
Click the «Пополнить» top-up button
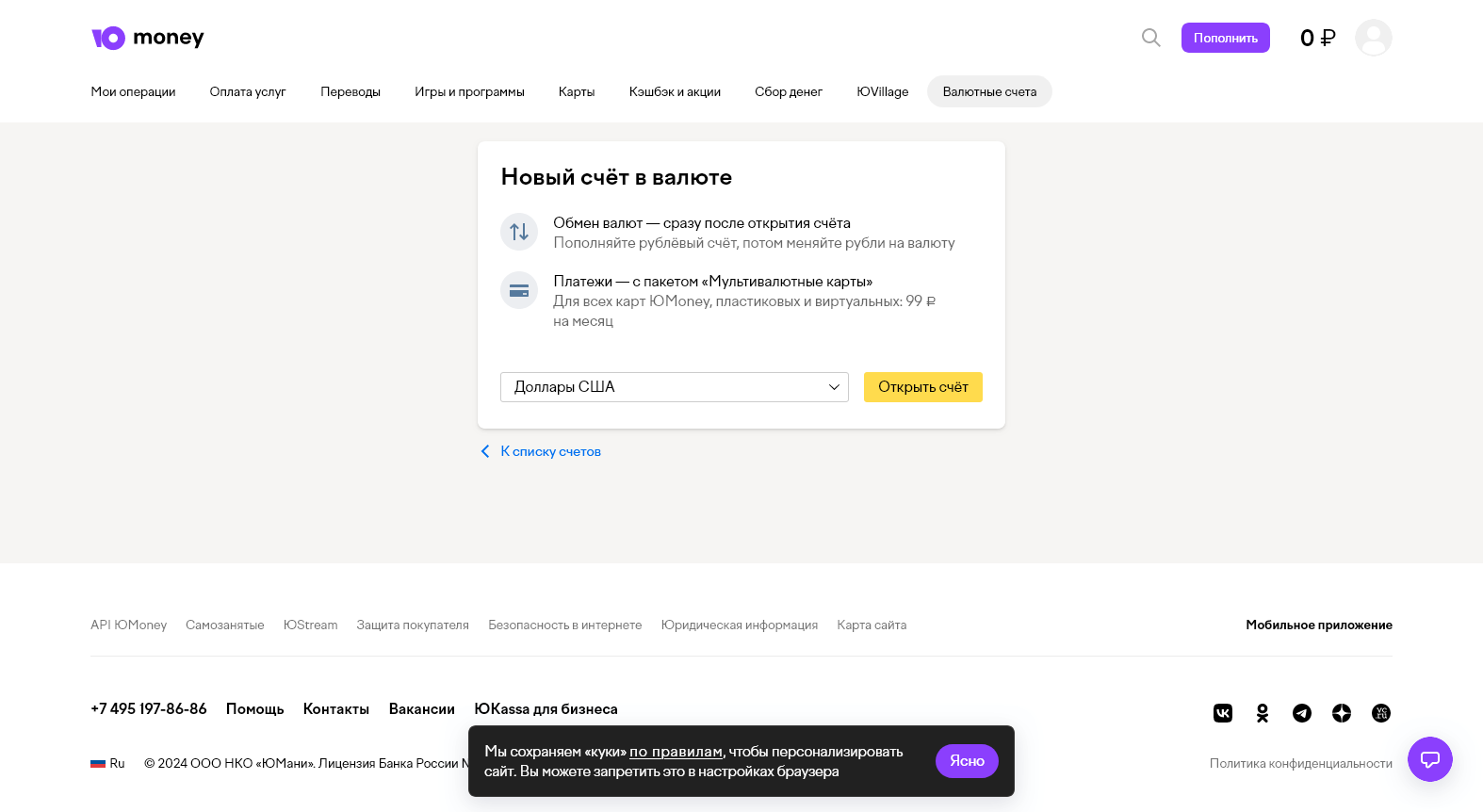(1226, 38)
